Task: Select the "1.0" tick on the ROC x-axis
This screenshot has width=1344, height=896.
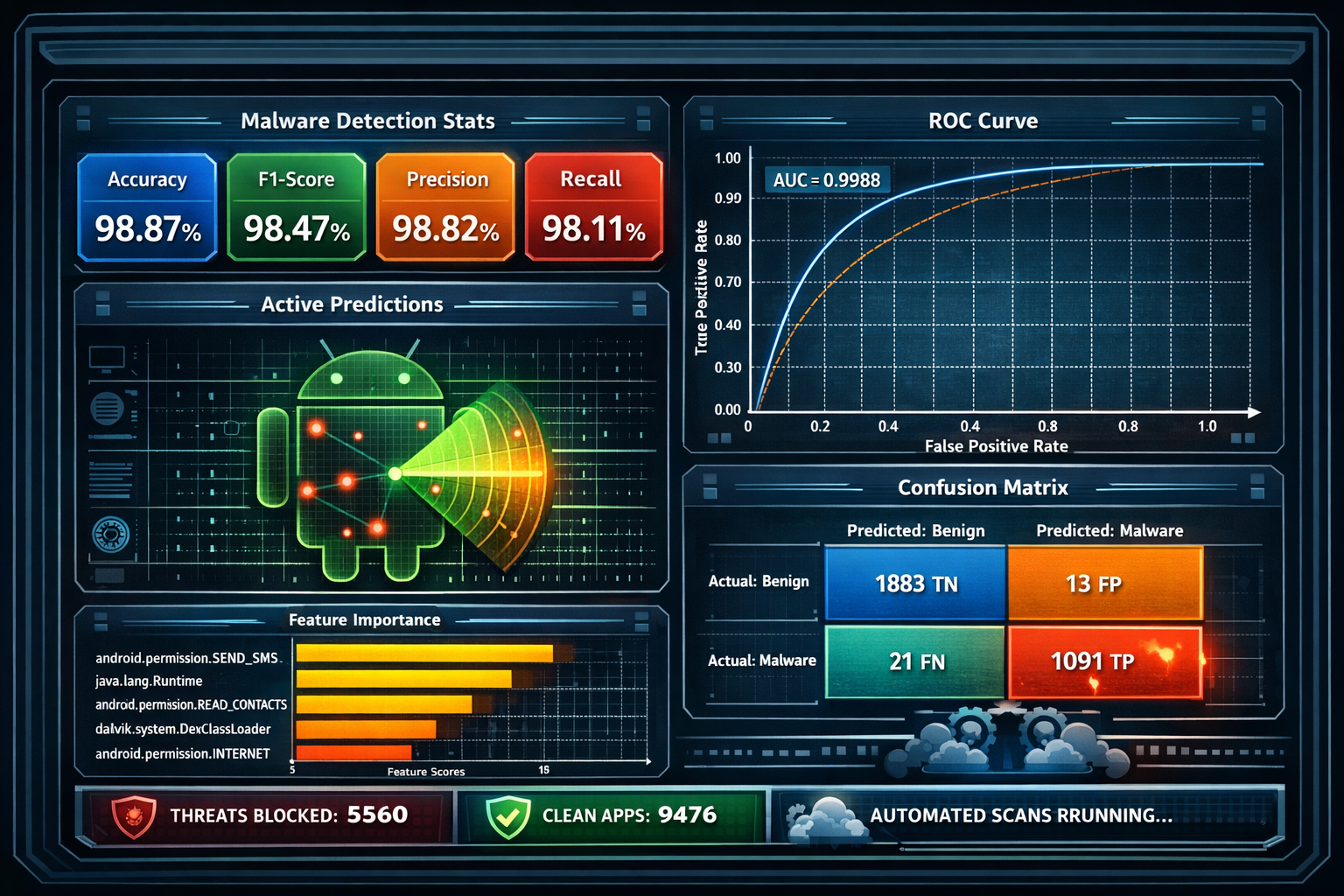Action: click(1207, 426)
